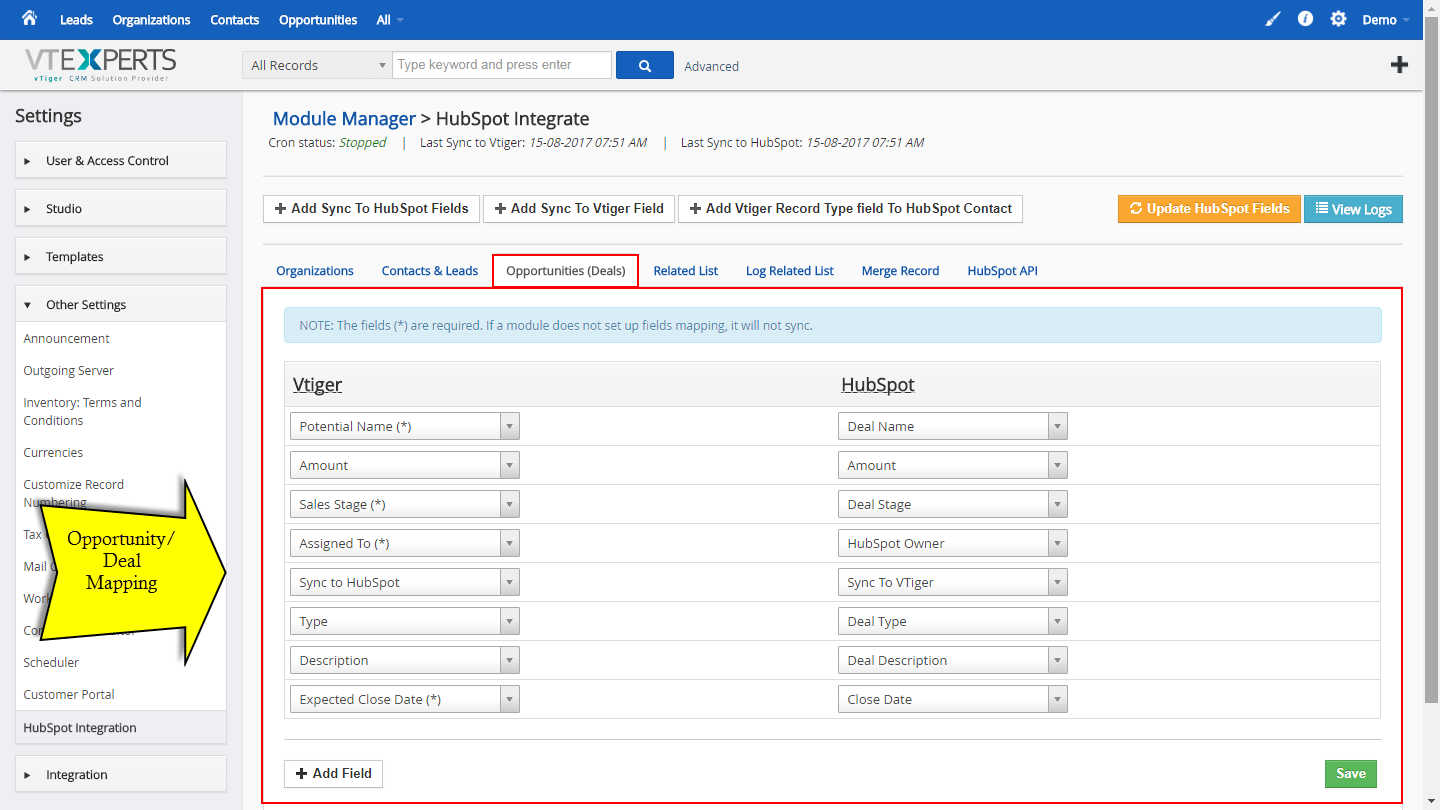The width and height of the screenshot is (1440, 810).
Task: Expand User & Access Control section
Action: pyautogui.click(x=121, y=160)
